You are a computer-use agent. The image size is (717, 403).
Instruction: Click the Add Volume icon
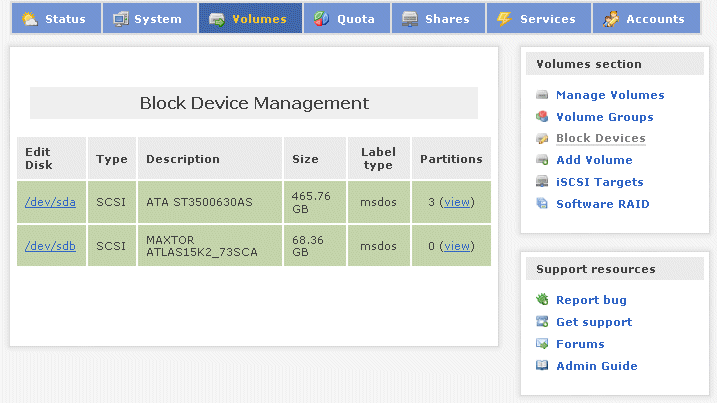click(x=542, y=160)
